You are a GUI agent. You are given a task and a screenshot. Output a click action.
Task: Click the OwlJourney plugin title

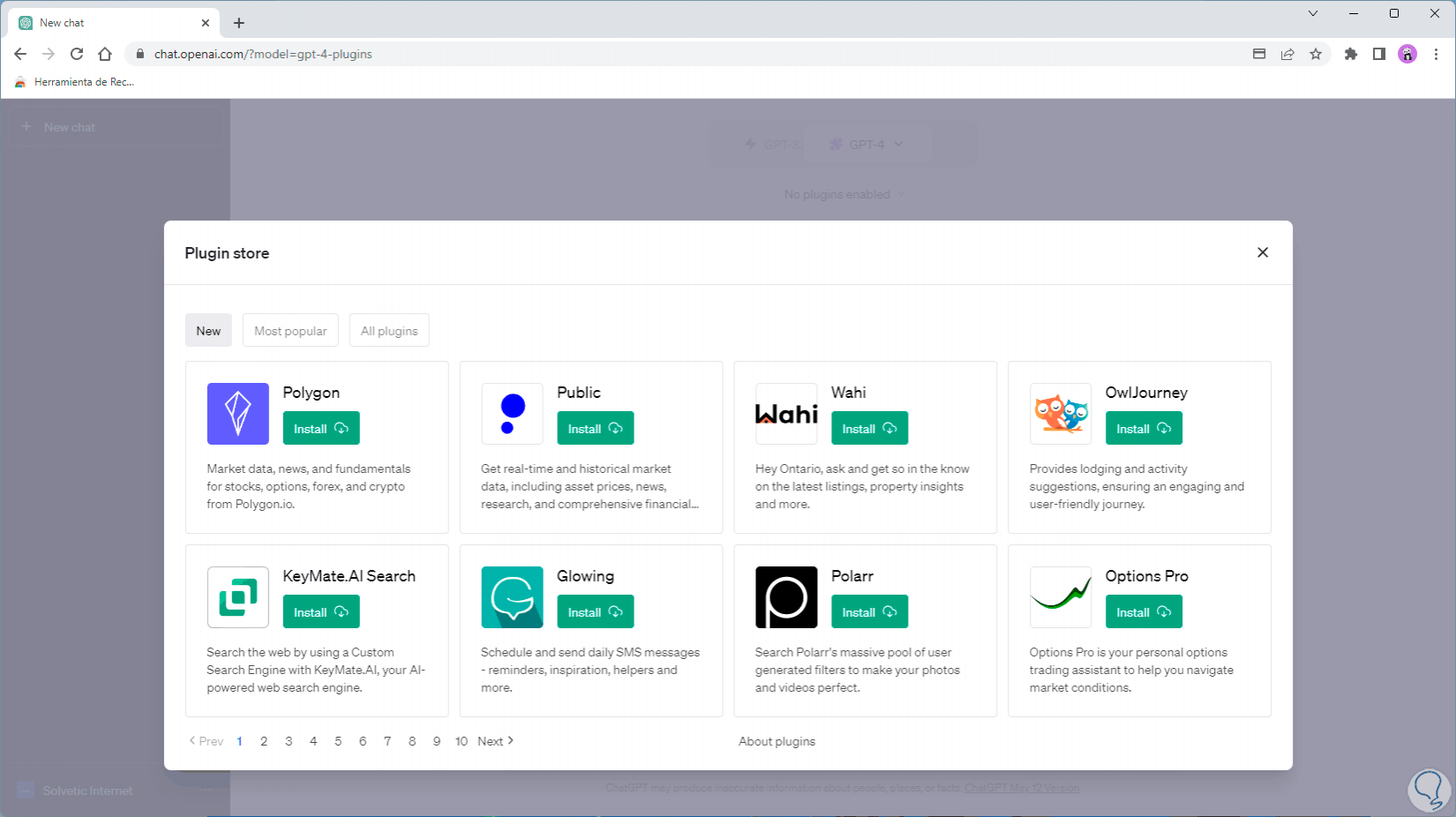coord(1146,393)
